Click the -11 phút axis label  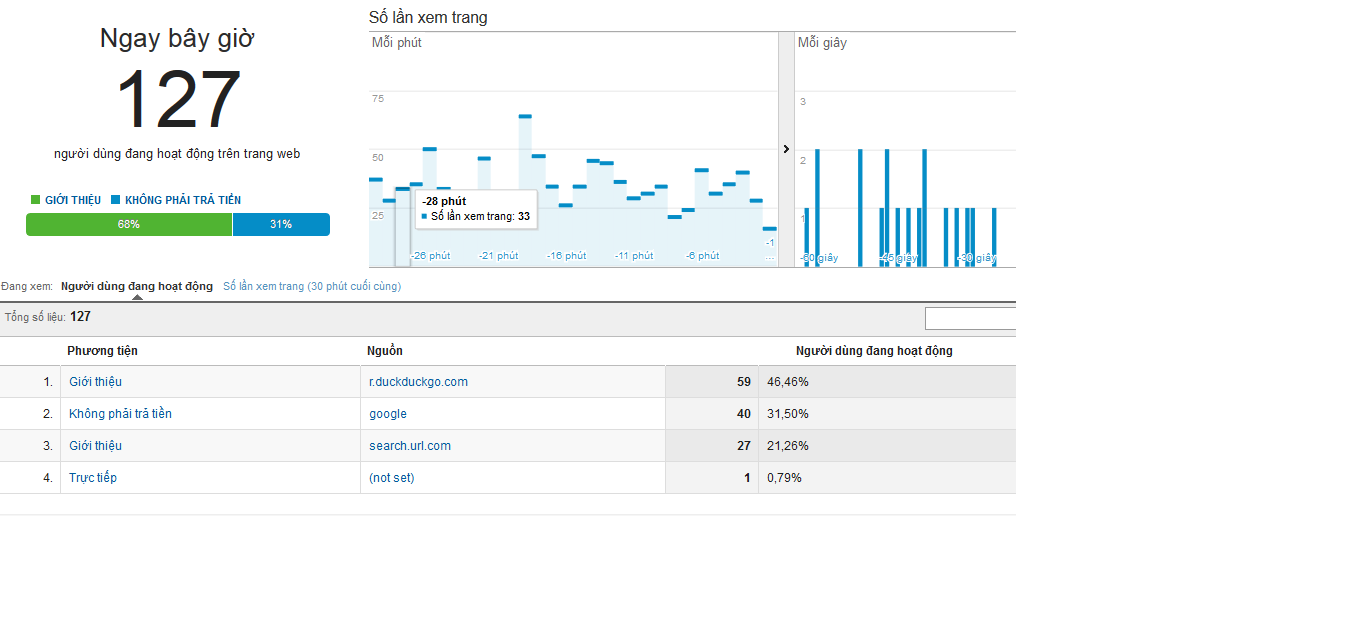pyautogui.click(x=634, y=256)
